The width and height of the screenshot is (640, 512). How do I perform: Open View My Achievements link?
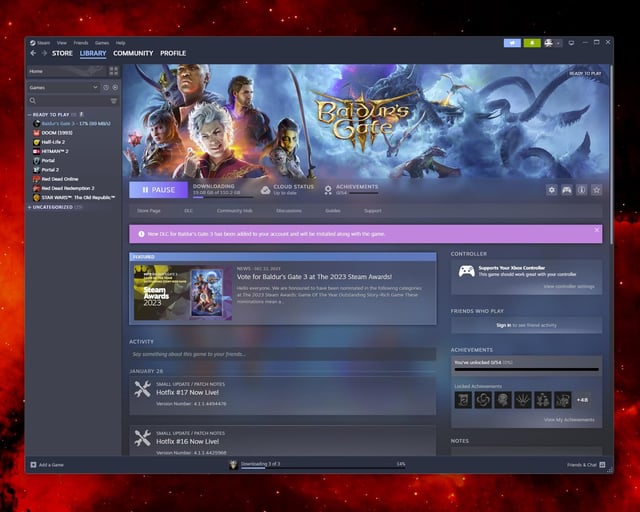pos(569,420)
